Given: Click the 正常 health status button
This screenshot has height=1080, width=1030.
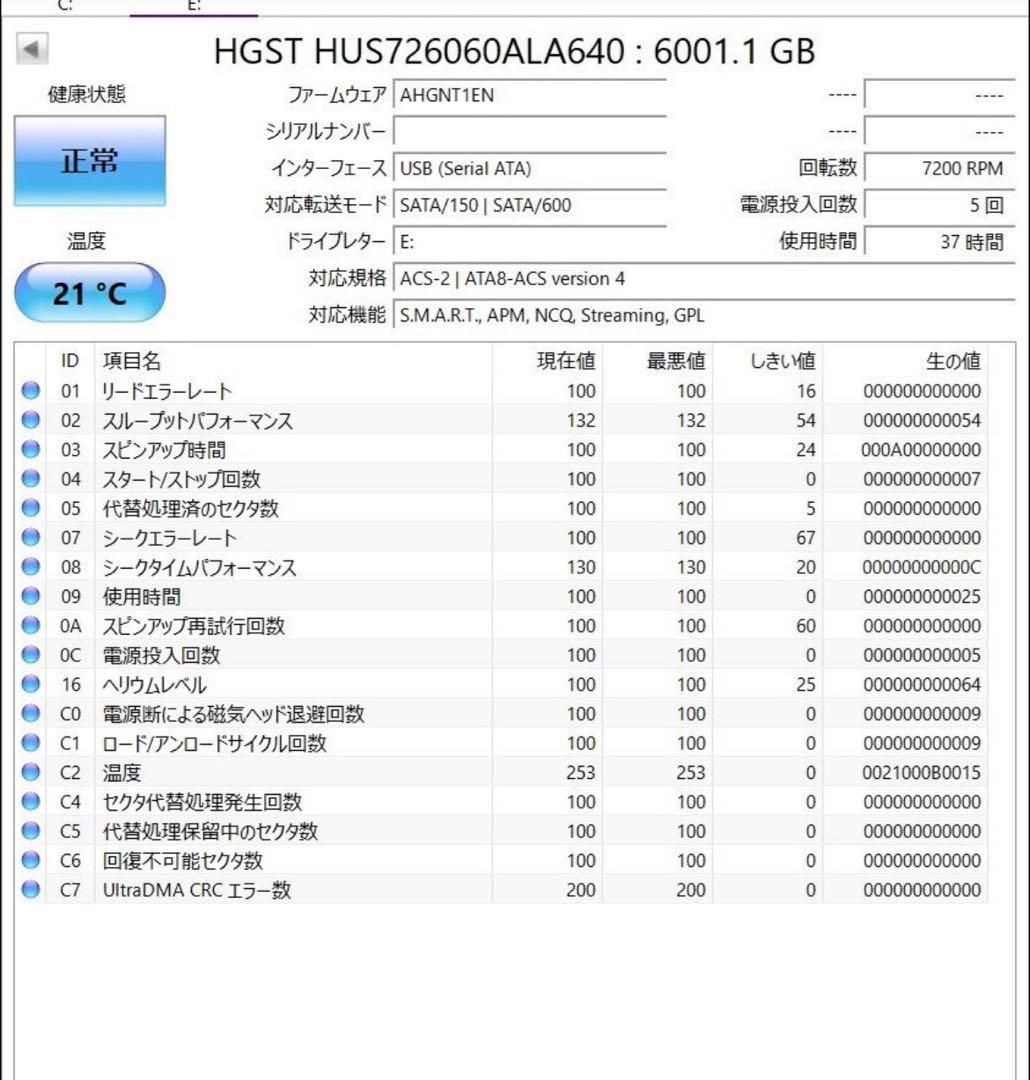Looking at the screenshot, I should [x=89, y=160].
